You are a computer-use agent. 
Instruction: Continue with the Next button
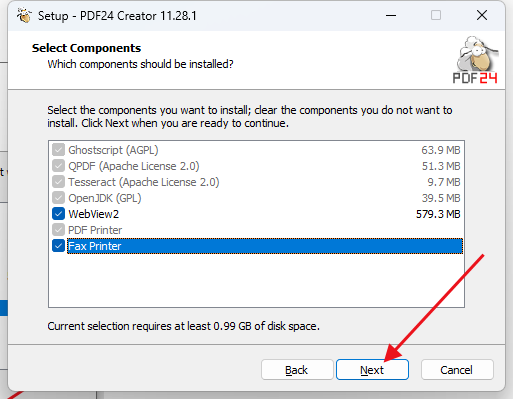[372, 370]
